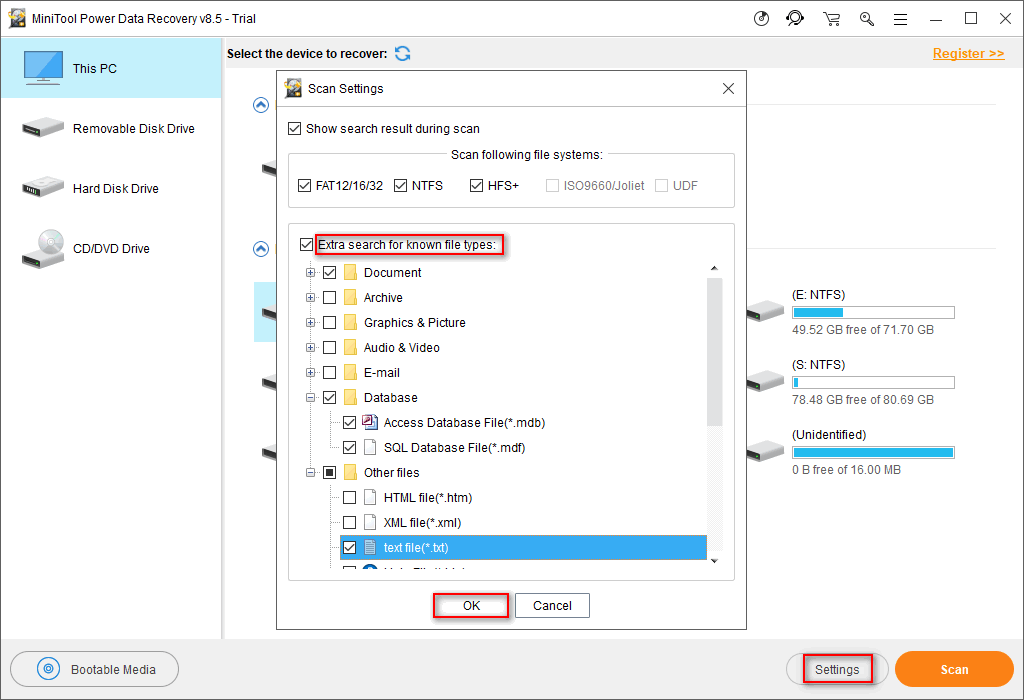Click the disc-style icon in the title bar
The height and width of the screenshot is (700, 1024).
(x=761, y=19)
